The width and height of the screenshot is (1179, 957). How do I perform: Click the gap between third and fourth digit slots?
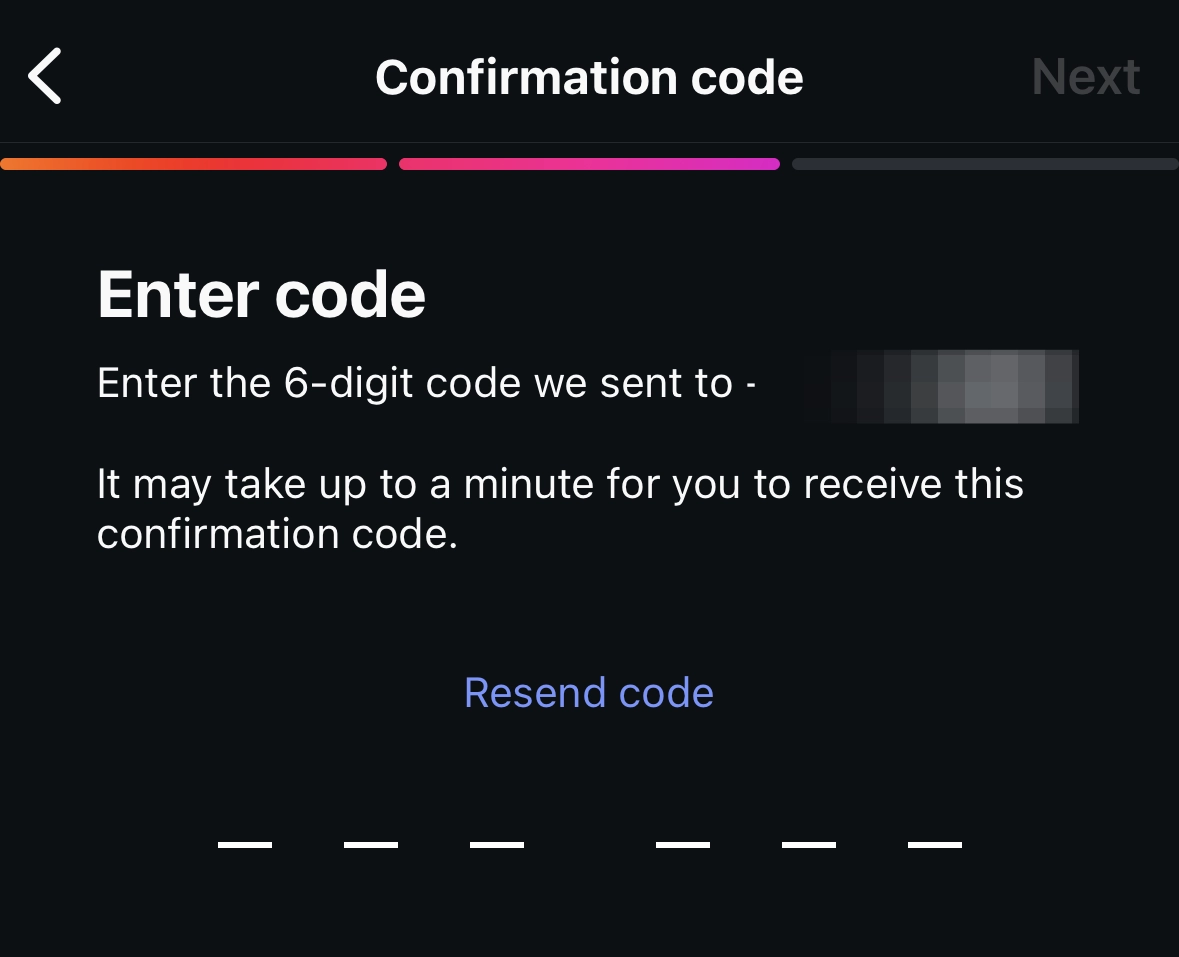tap(590, 842)
